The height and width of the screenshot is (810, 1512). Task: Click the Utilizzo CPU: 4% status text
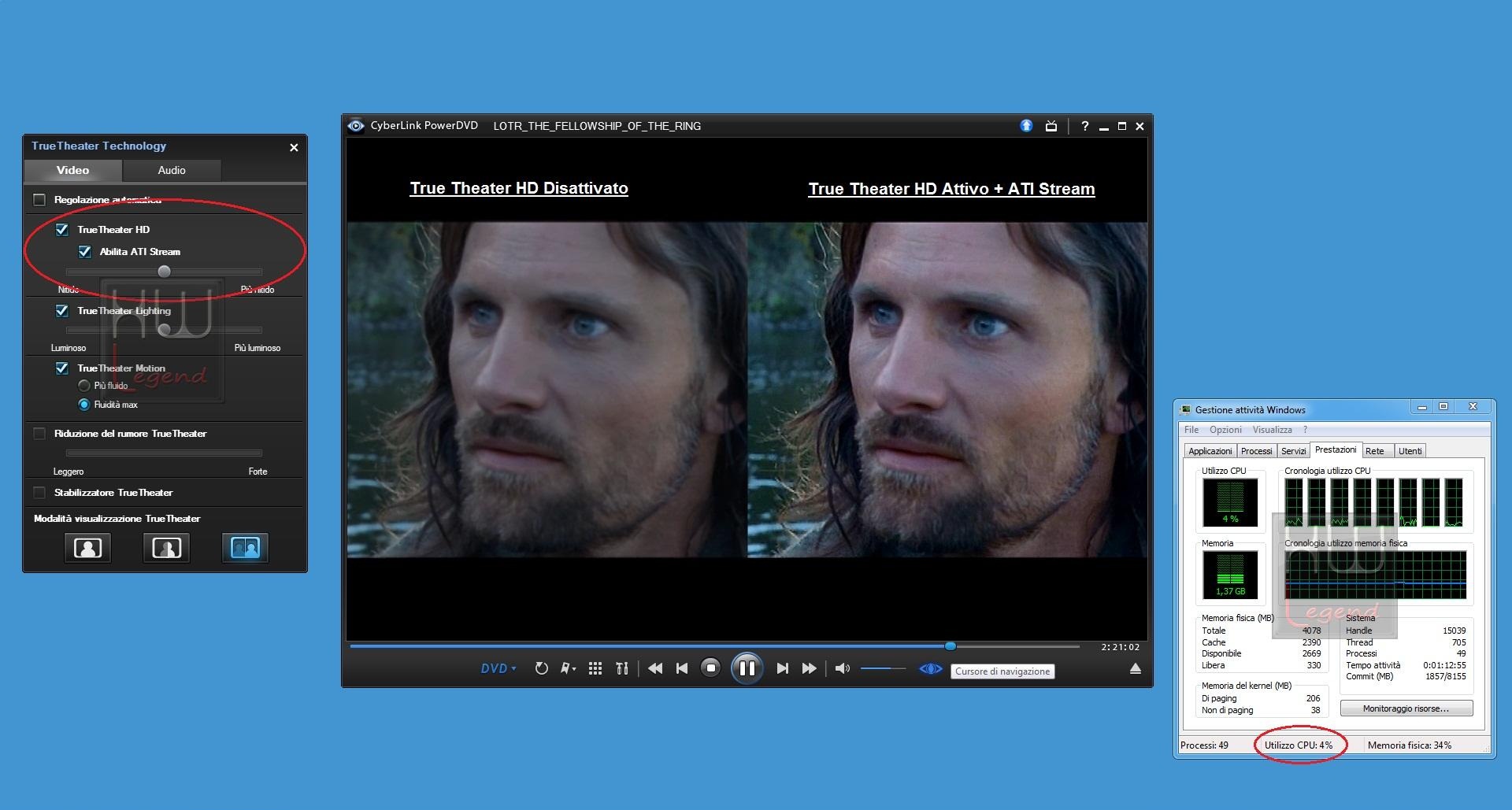tap(1299, 745)
